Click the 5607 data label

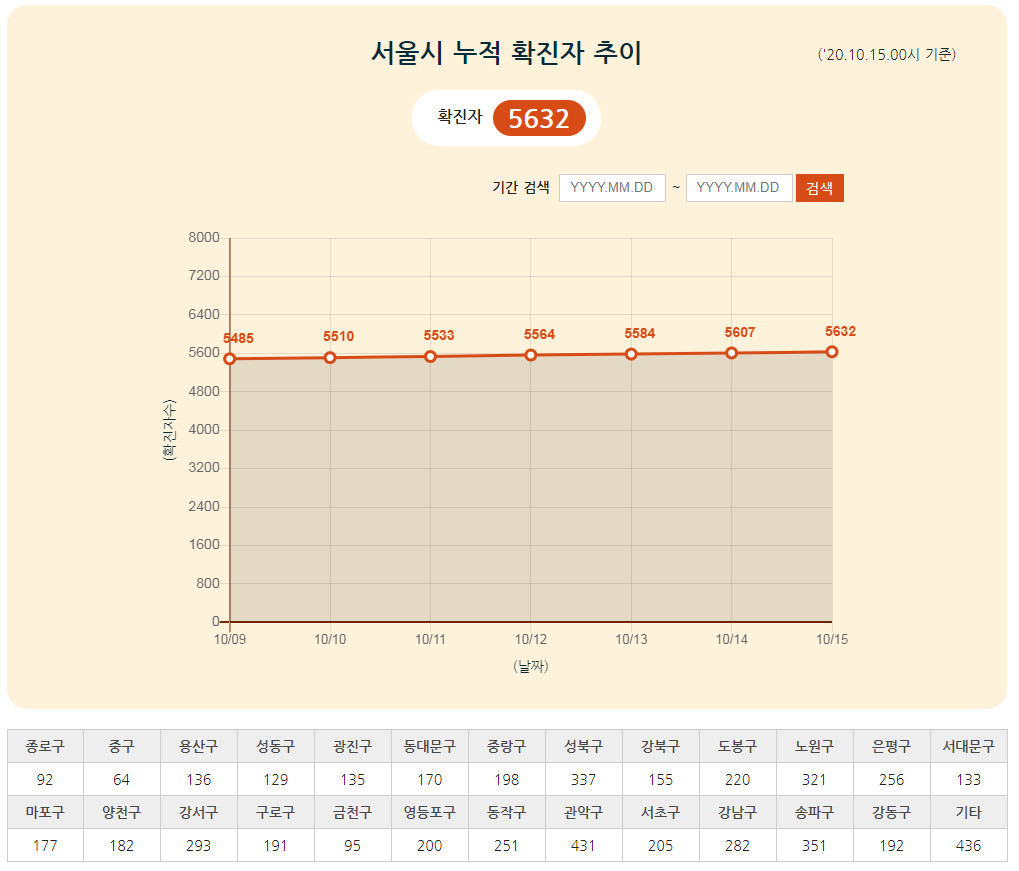[x=740, y=332]
